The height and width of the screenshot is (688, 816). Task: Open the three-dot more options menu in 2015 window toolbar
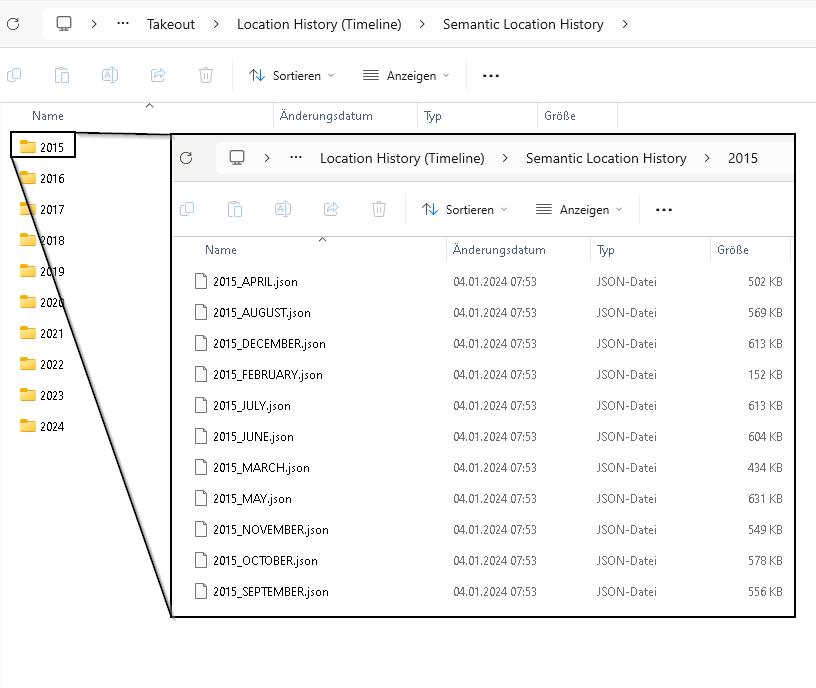[x=664, y=210]
